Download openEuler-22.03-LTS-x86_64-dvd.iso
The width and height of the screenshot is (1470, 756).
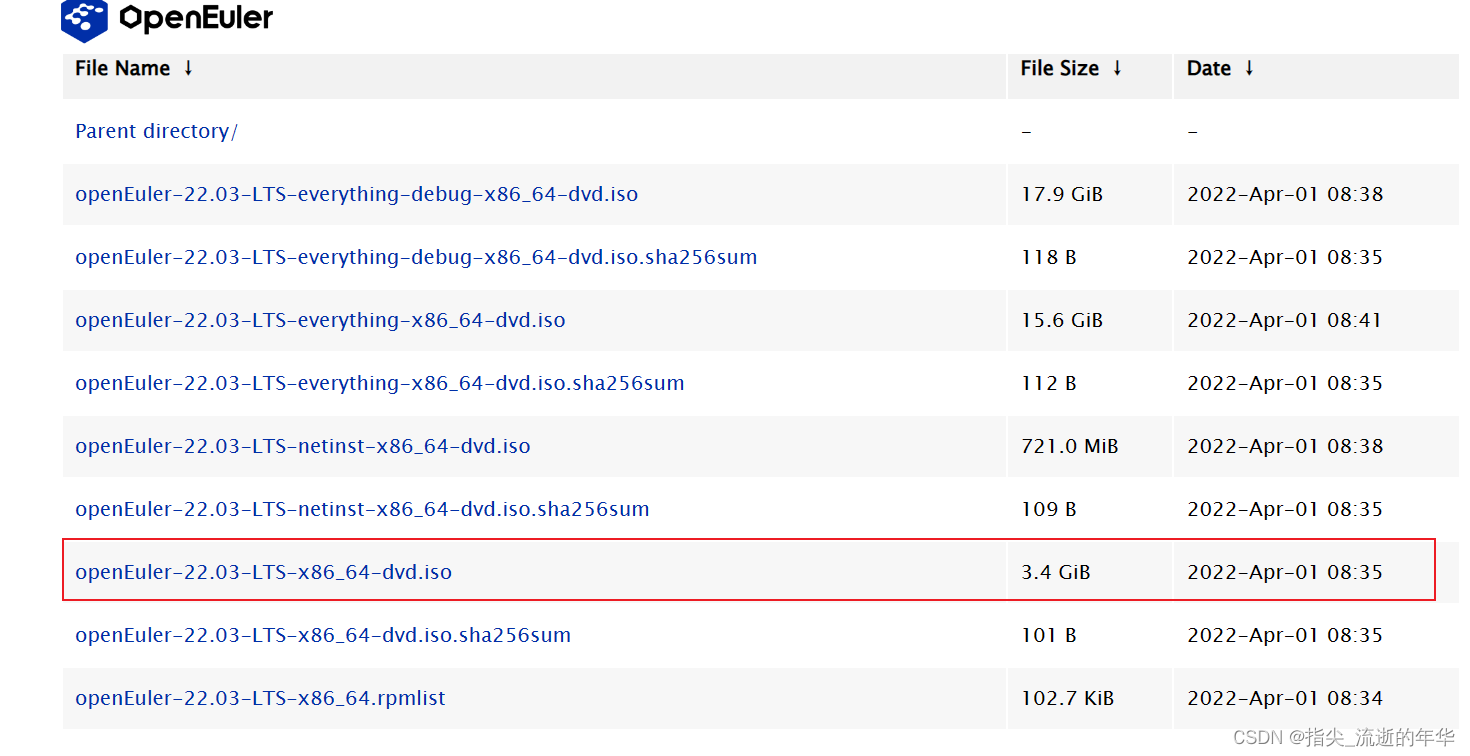point(264,572)
